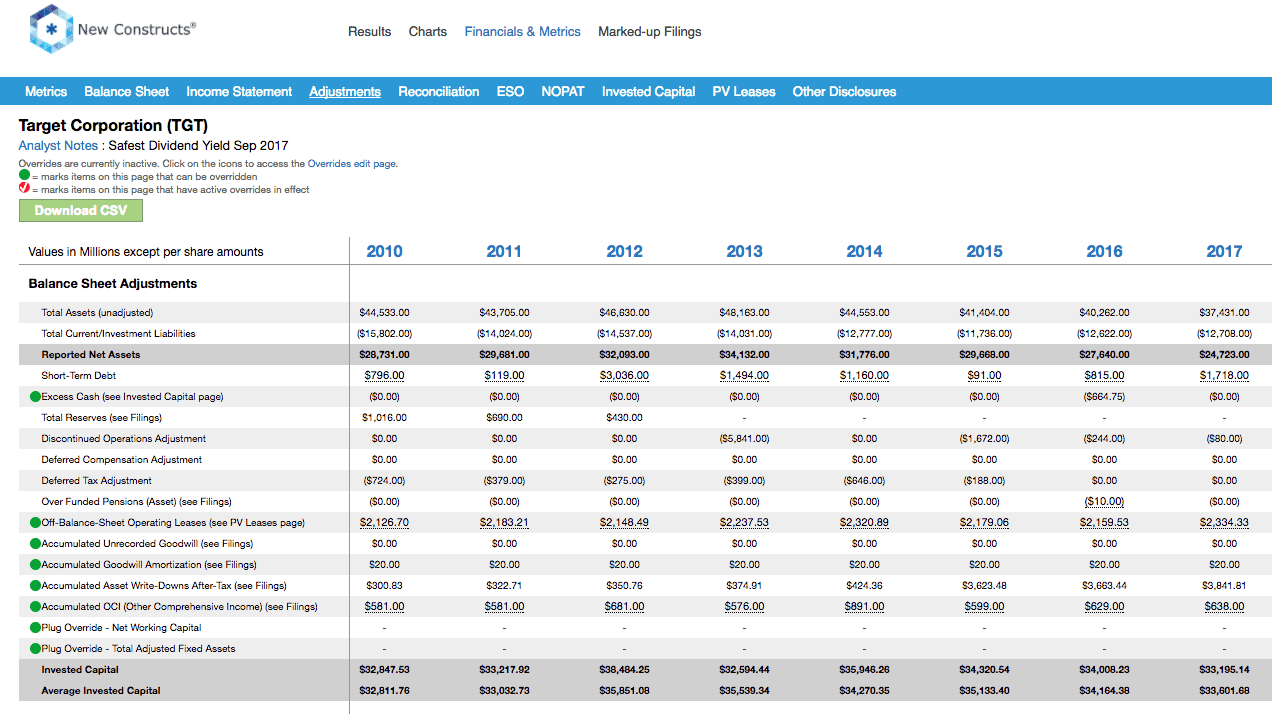
Task: Click the 2012 column header
Action: [624, 252]
